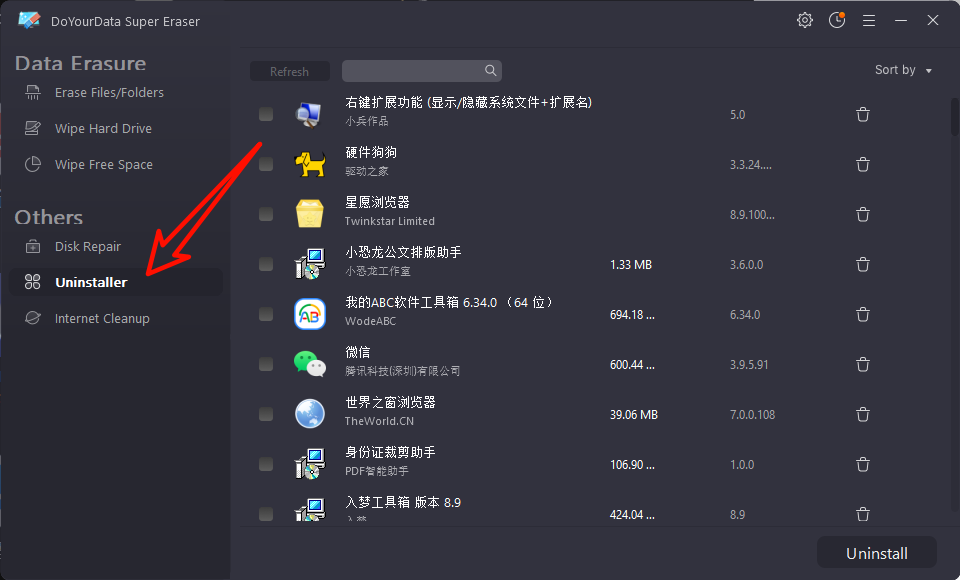
Task: Click the Wipe Free Space pie icon
Action: [x=32, y=164]
